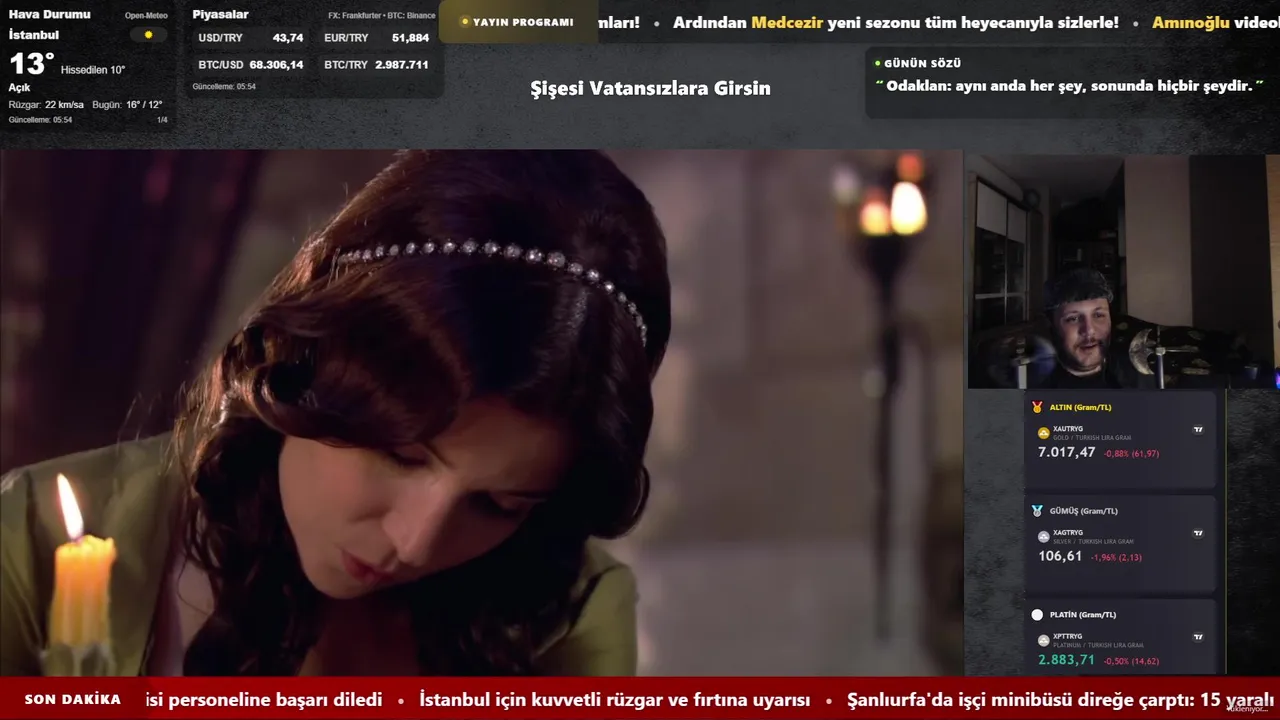Click the sunny weather icon for İstanbul
Screen dimensions: 1280x720
point(149,35)
